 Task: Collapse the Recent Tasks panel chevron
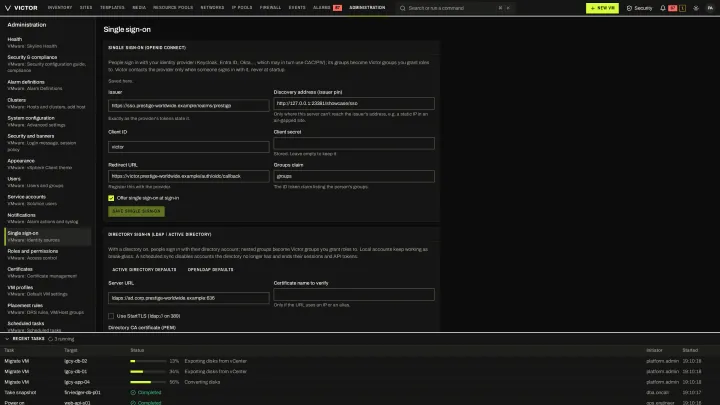7,339
